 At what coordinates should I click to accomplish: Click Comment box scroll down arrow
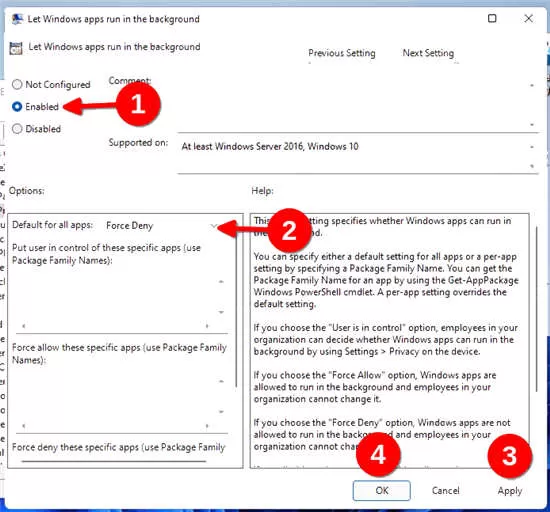(532, 124)
